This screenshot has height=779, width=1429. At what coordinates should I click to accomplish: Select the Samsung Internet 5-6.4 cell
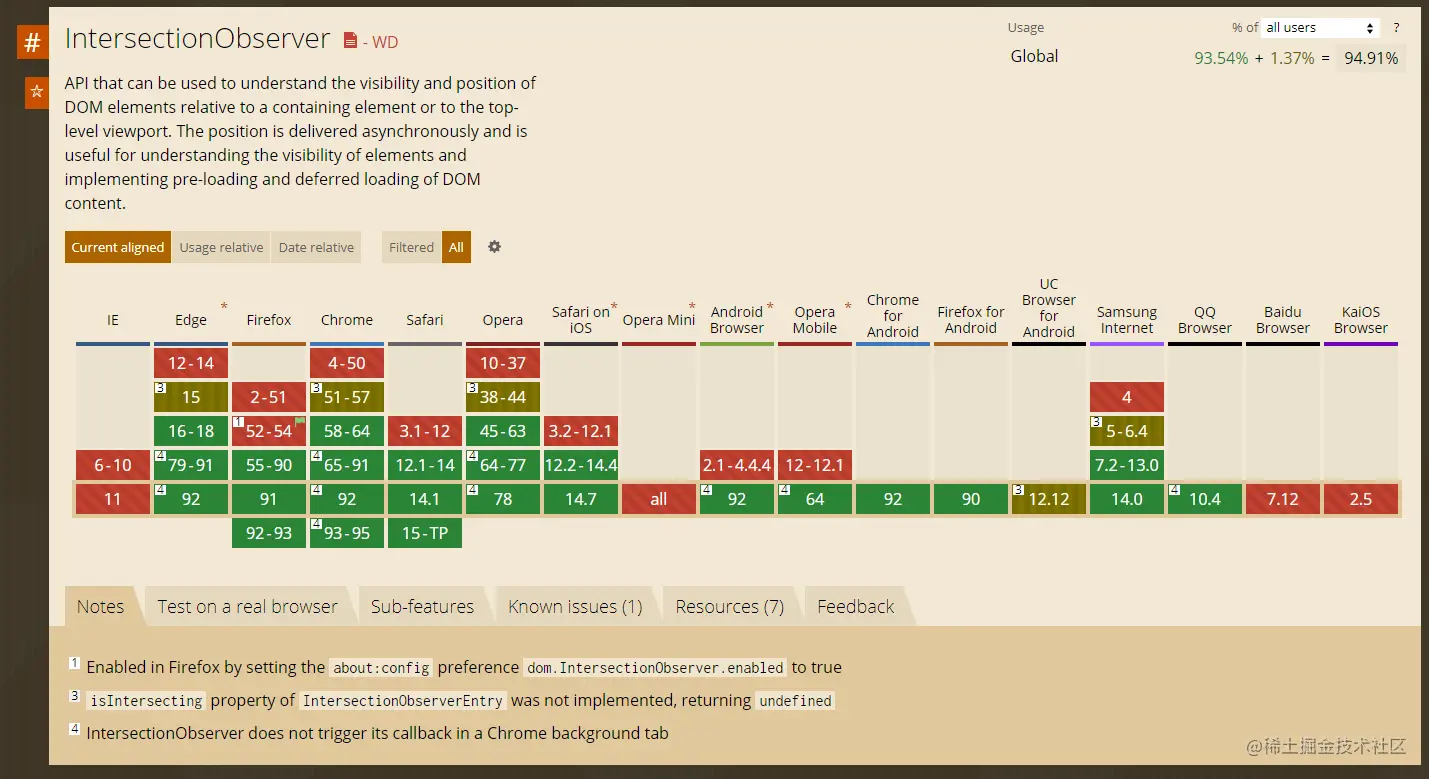1127,431
